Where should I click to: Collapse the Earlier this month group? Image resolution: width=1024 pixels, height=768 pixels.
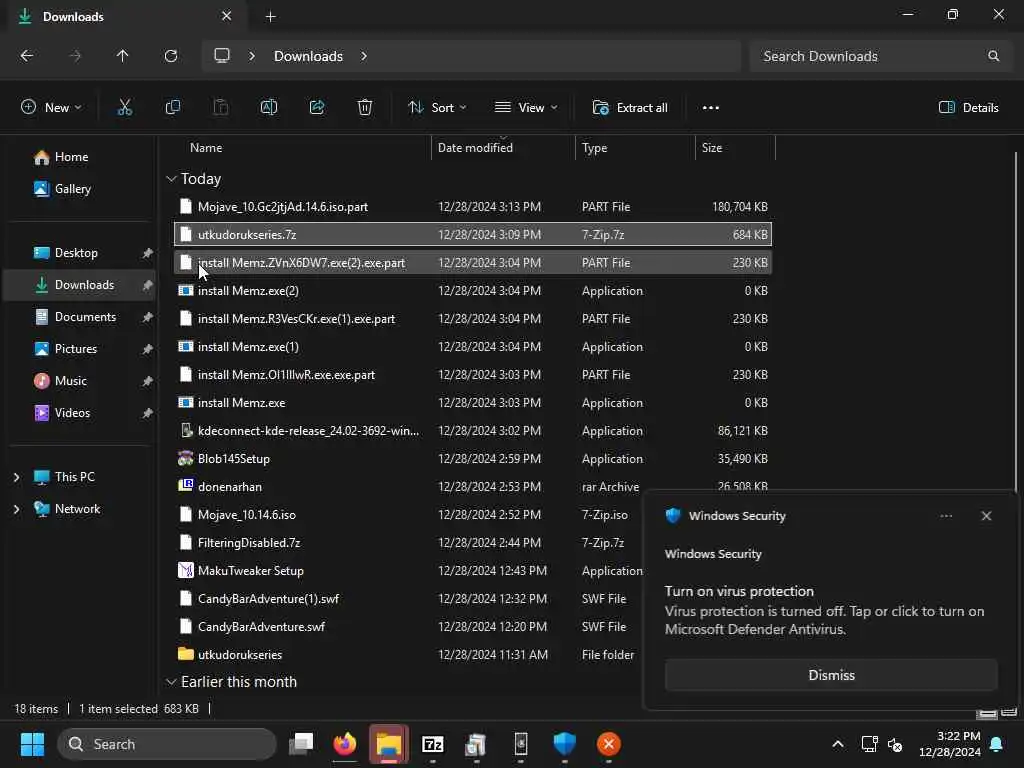[x=171, y=682]
